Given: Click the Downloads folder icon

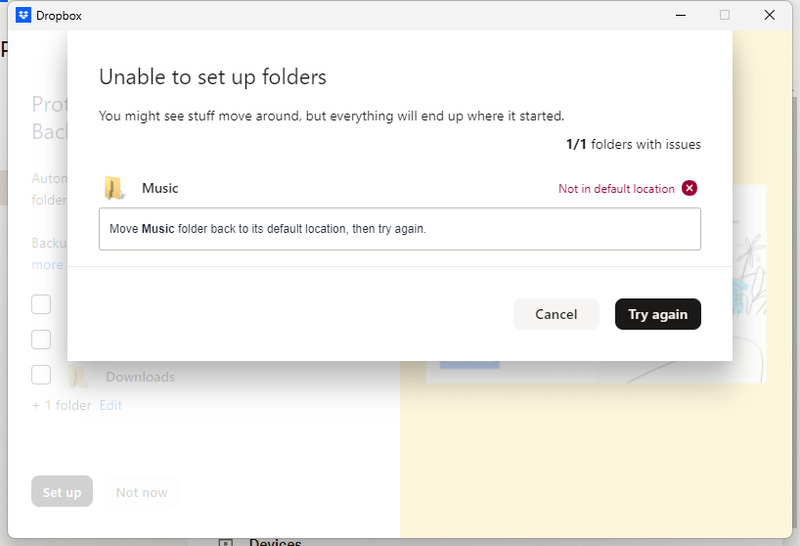Looking at the screenshot, I should pyautogui.click(x=78, y=377).
